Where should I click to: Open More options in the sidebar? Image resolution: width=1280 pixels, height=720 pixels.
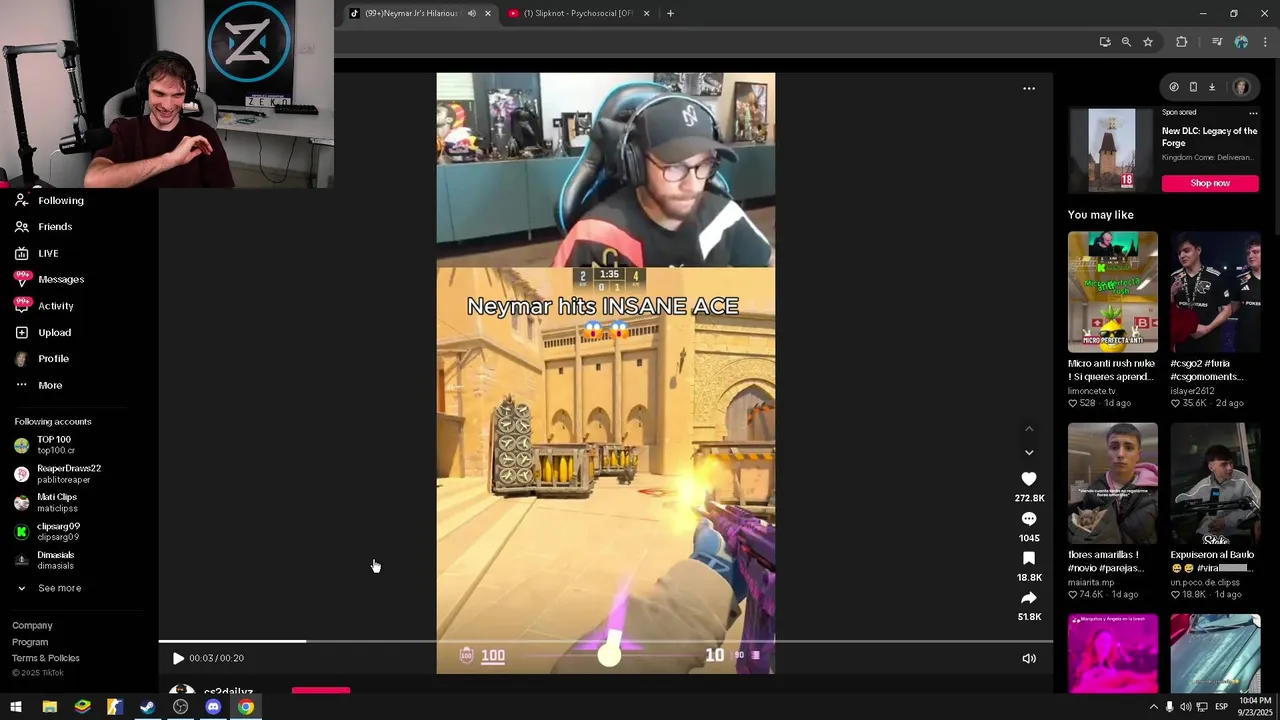(50, 385)
